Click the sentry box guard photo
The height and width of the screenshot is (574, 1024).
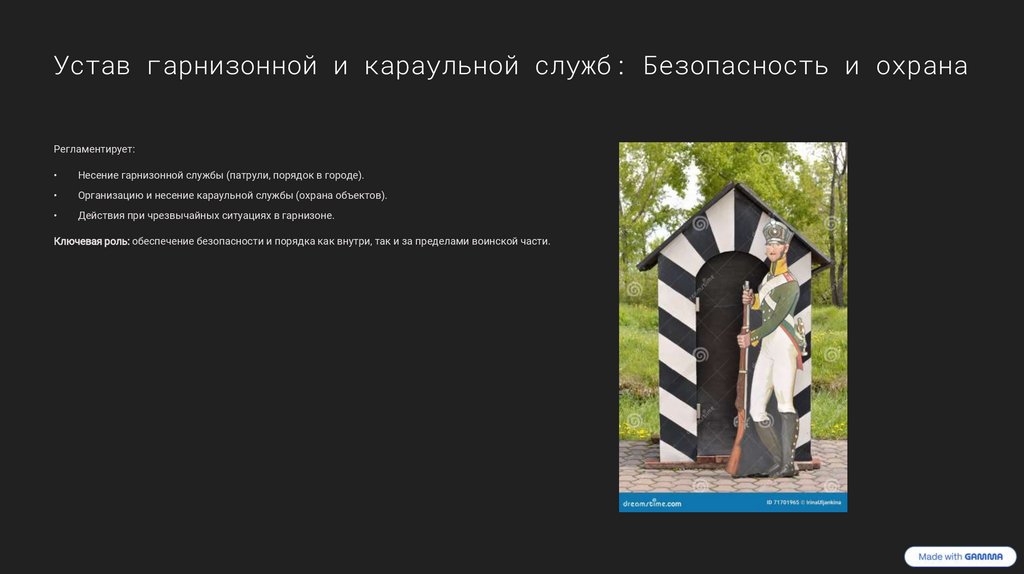click(x=733, y=327)
